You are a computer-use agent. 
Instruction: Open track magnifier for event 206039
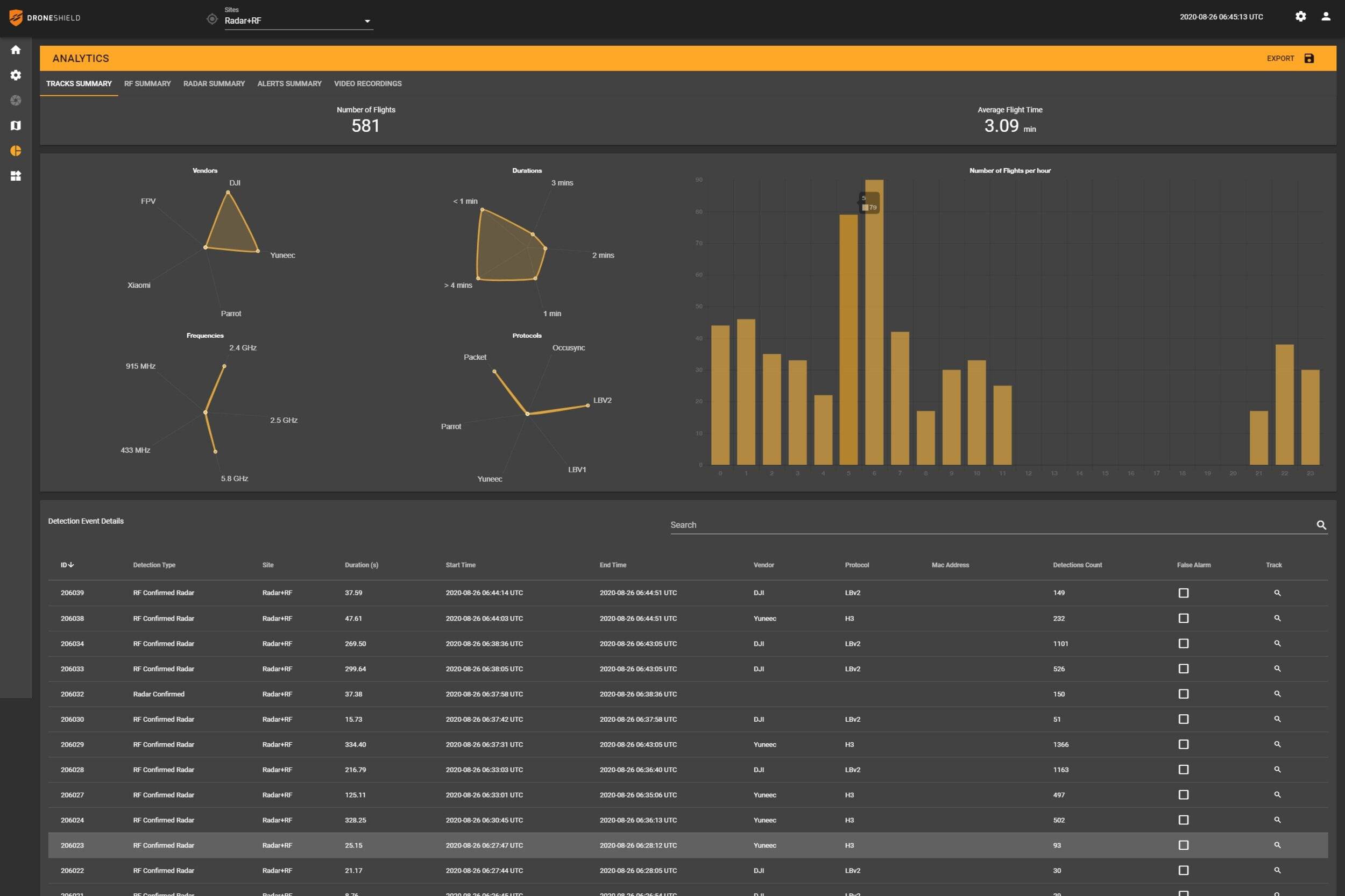pos(1277,593)
